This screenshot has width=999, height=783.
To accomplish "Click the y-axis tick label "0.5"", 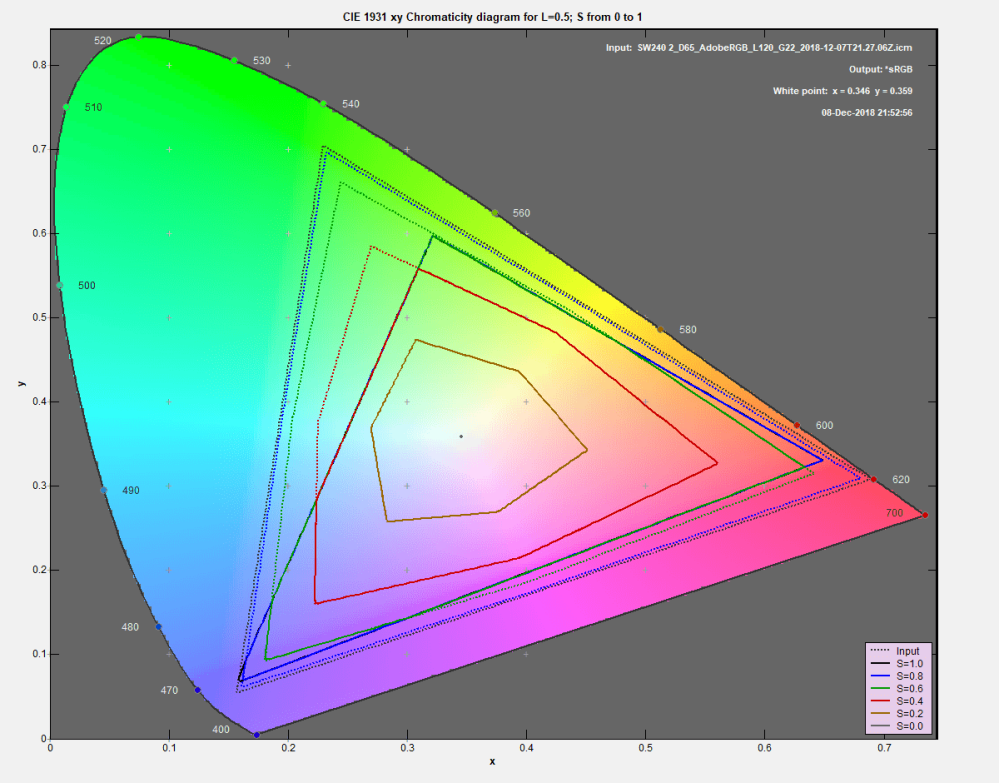I will [40, 317].
